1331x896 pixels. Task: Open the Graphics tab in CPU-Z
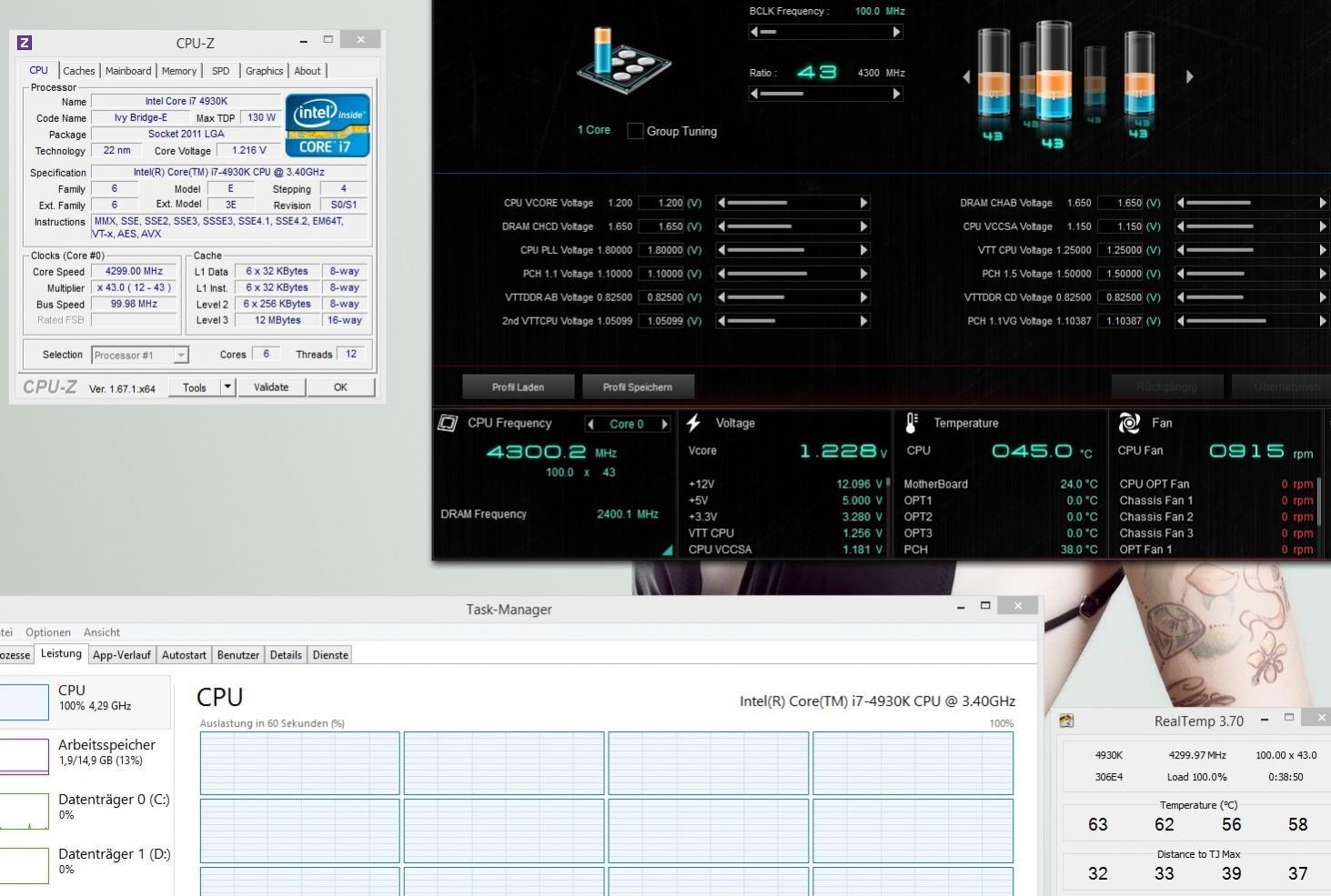pyautogui.click(x=264, y=71)
